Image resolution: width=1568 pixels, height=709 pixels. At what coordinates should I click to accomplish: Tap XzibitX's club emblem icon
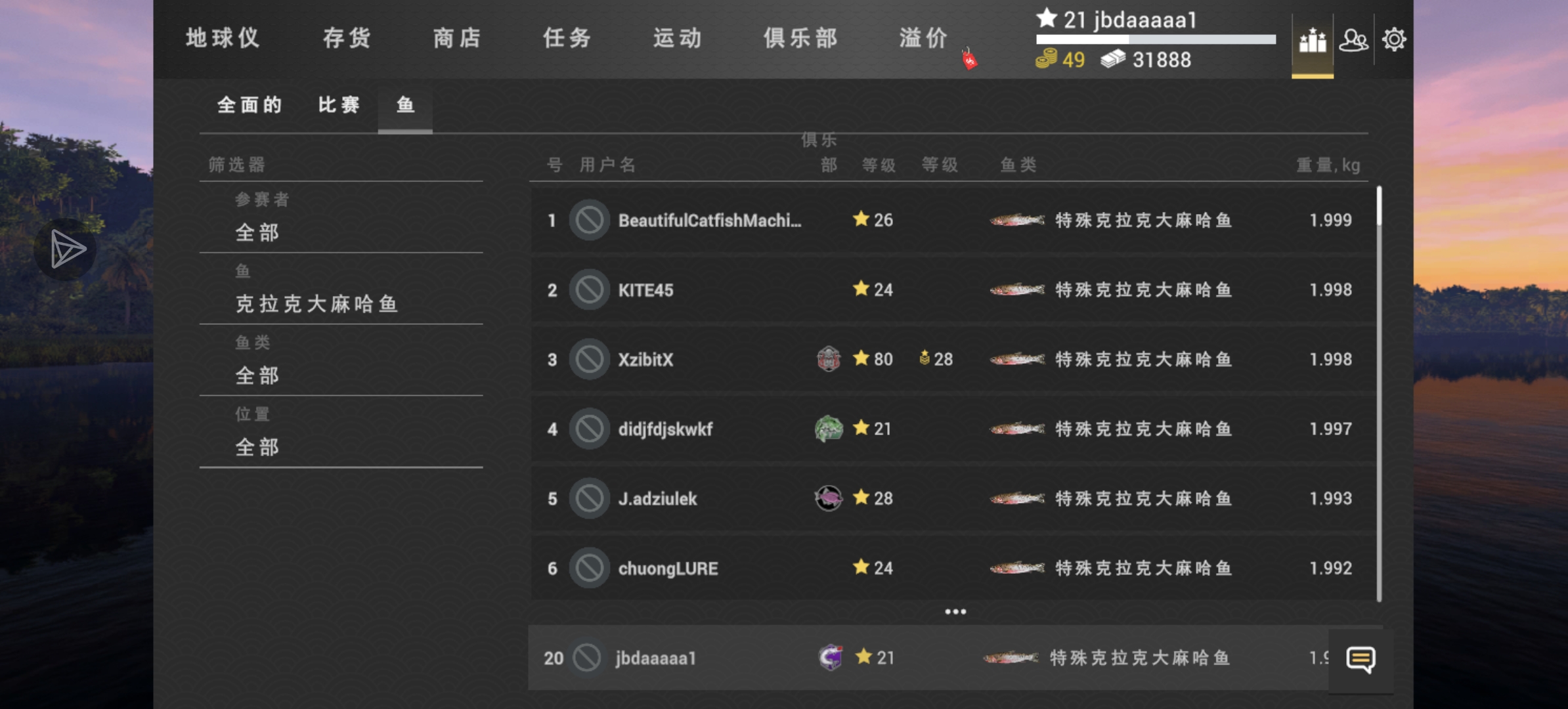(829, 359)
